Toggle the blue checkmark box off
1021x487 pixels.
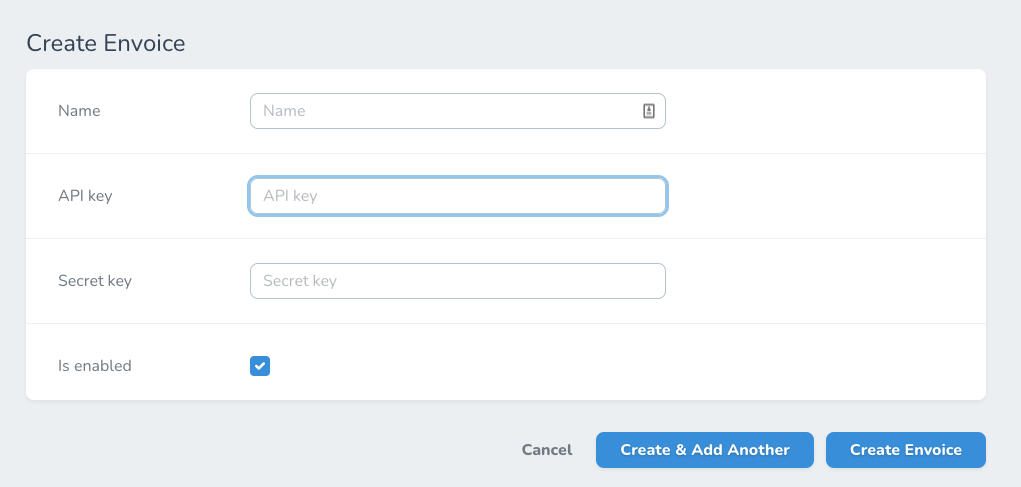[260, 366]
